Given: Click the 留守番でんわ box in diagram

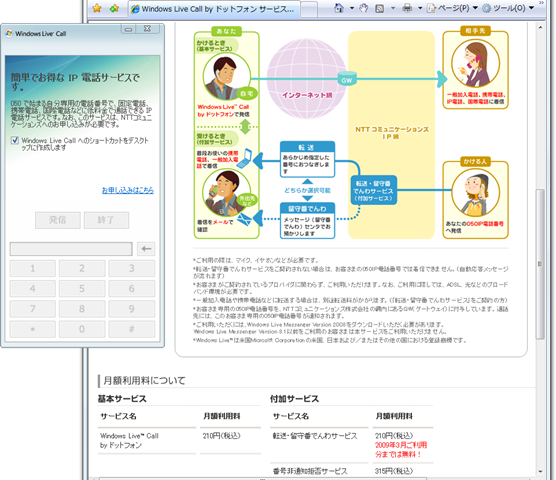Looking at the screenshot, I should (307, 220).
